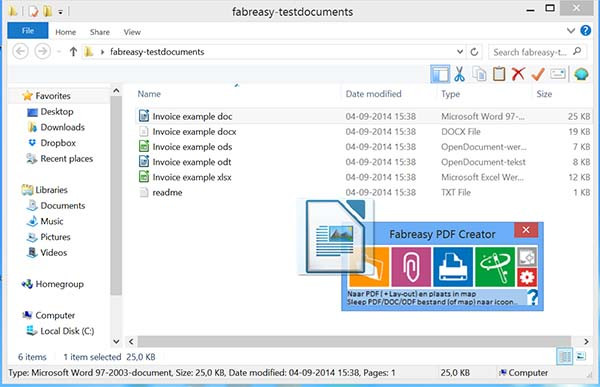The image size is (600, 387).
Task: Sort by Date modified column header
Action: pyautogui.click(x=373, y=94)
